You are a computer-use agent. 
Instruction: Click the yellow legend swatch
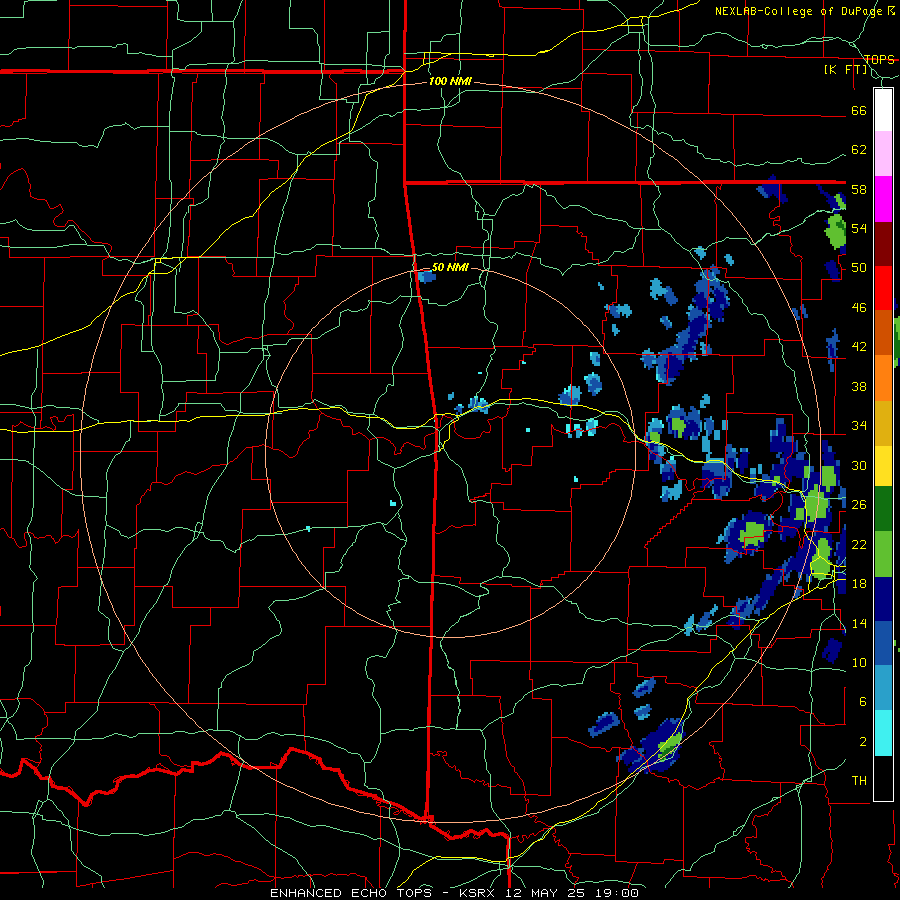pos(883,466)
